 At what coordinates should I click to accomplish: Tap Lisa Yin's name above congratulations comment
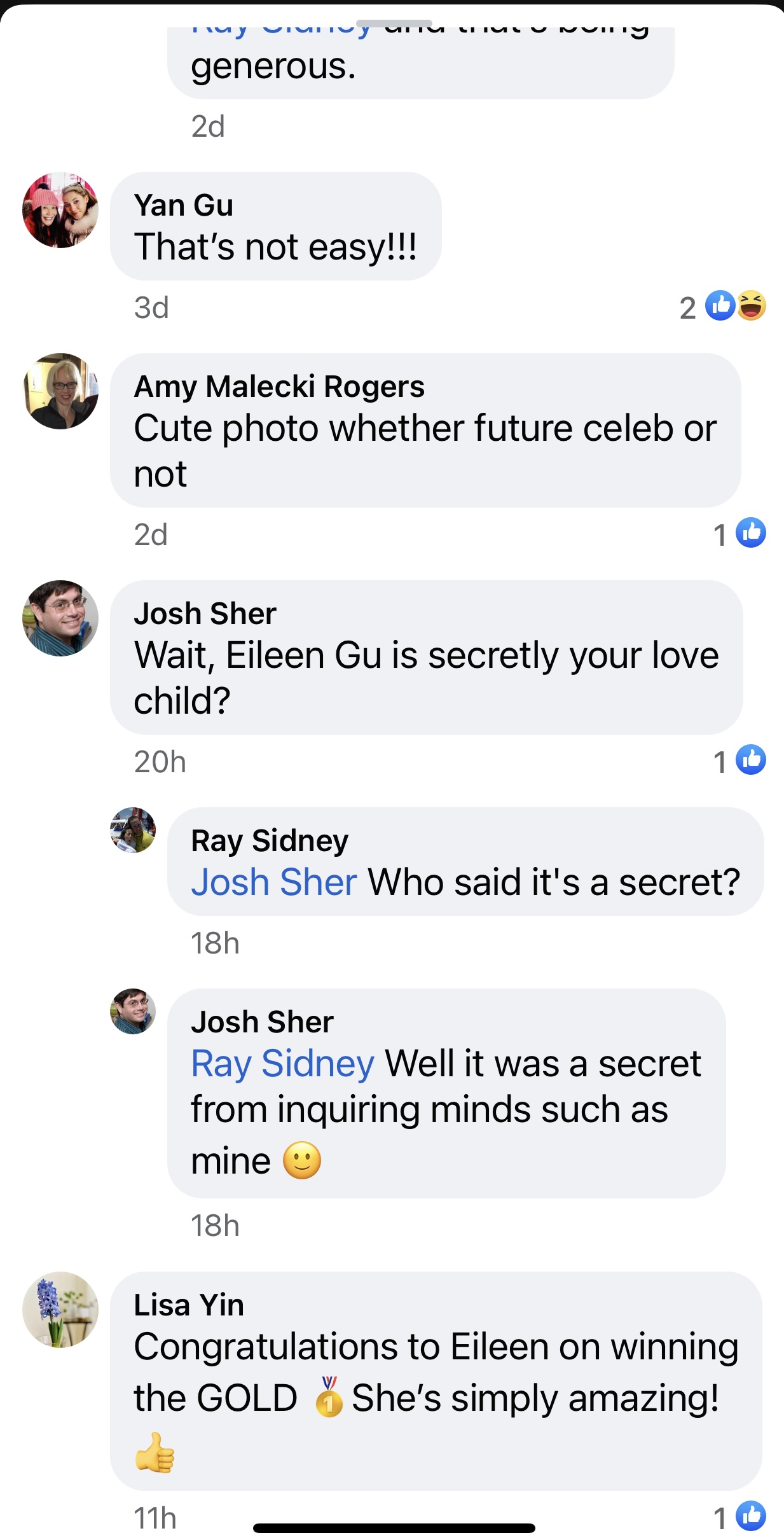(x=189, y=1305)
